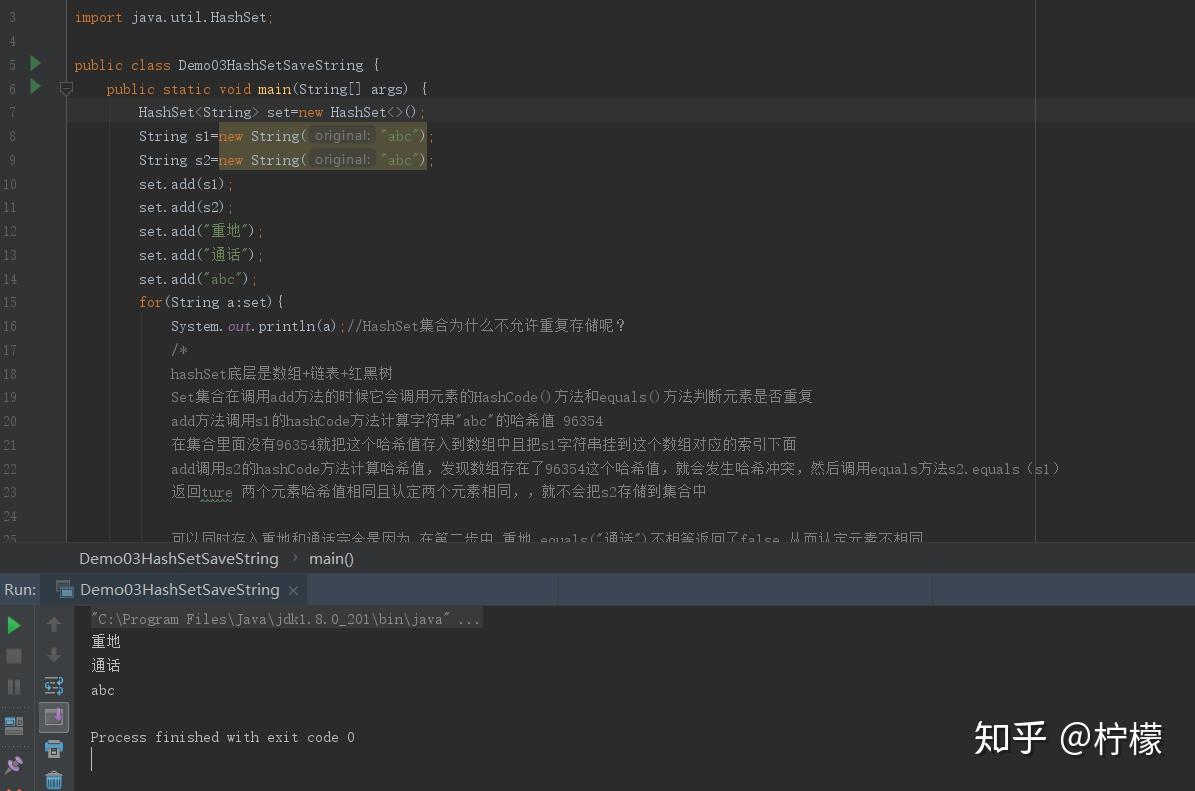Run main() via gutter icon on line 6
Image resolution: width=1195 pixels, height=791 pixels.
tap(34, 88)
